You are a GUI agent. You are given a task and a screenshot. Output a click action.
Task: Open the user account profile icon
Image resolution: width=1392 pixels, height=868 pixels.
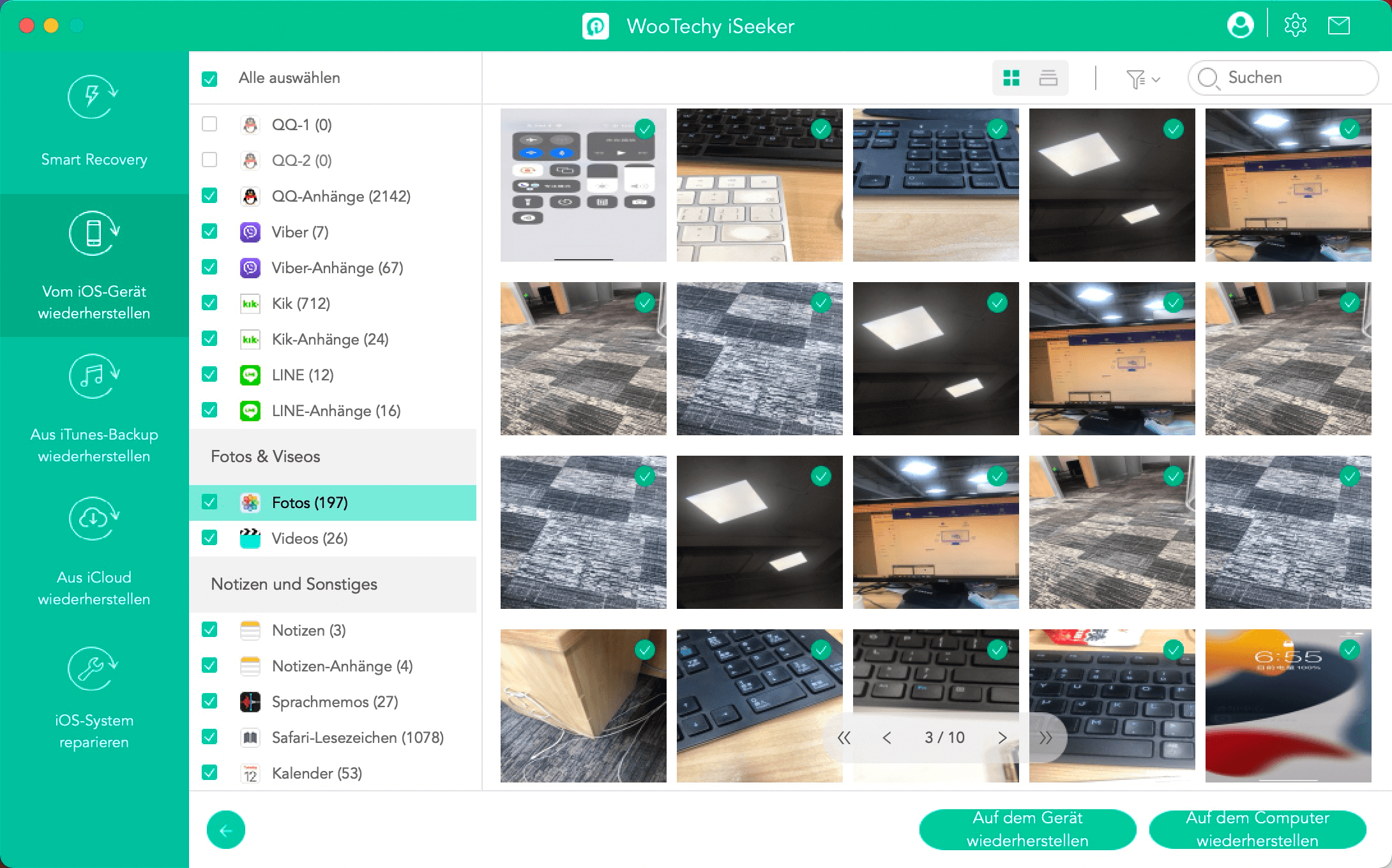1240,26
